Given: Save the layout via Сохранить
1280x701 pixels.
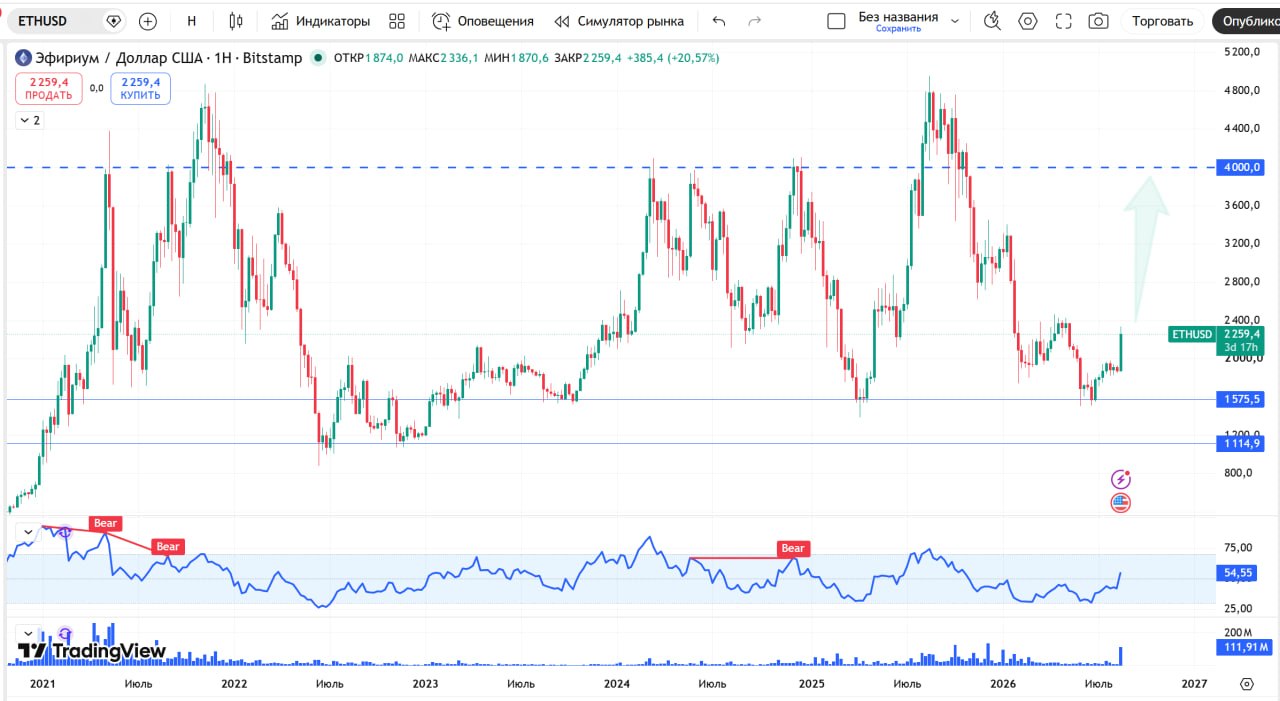Looking at the screenshot, I should coord(898,29).
